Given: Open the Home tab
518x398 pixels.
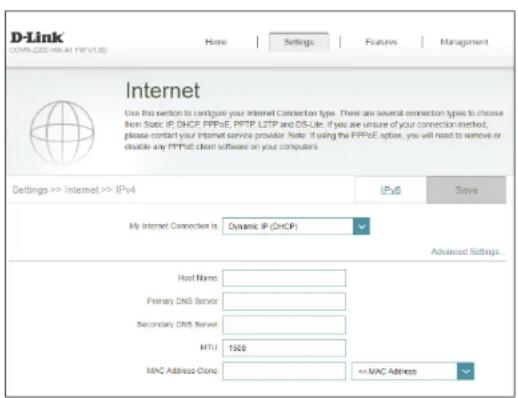Looking at the screenshot, I should (x=216, y=42).
